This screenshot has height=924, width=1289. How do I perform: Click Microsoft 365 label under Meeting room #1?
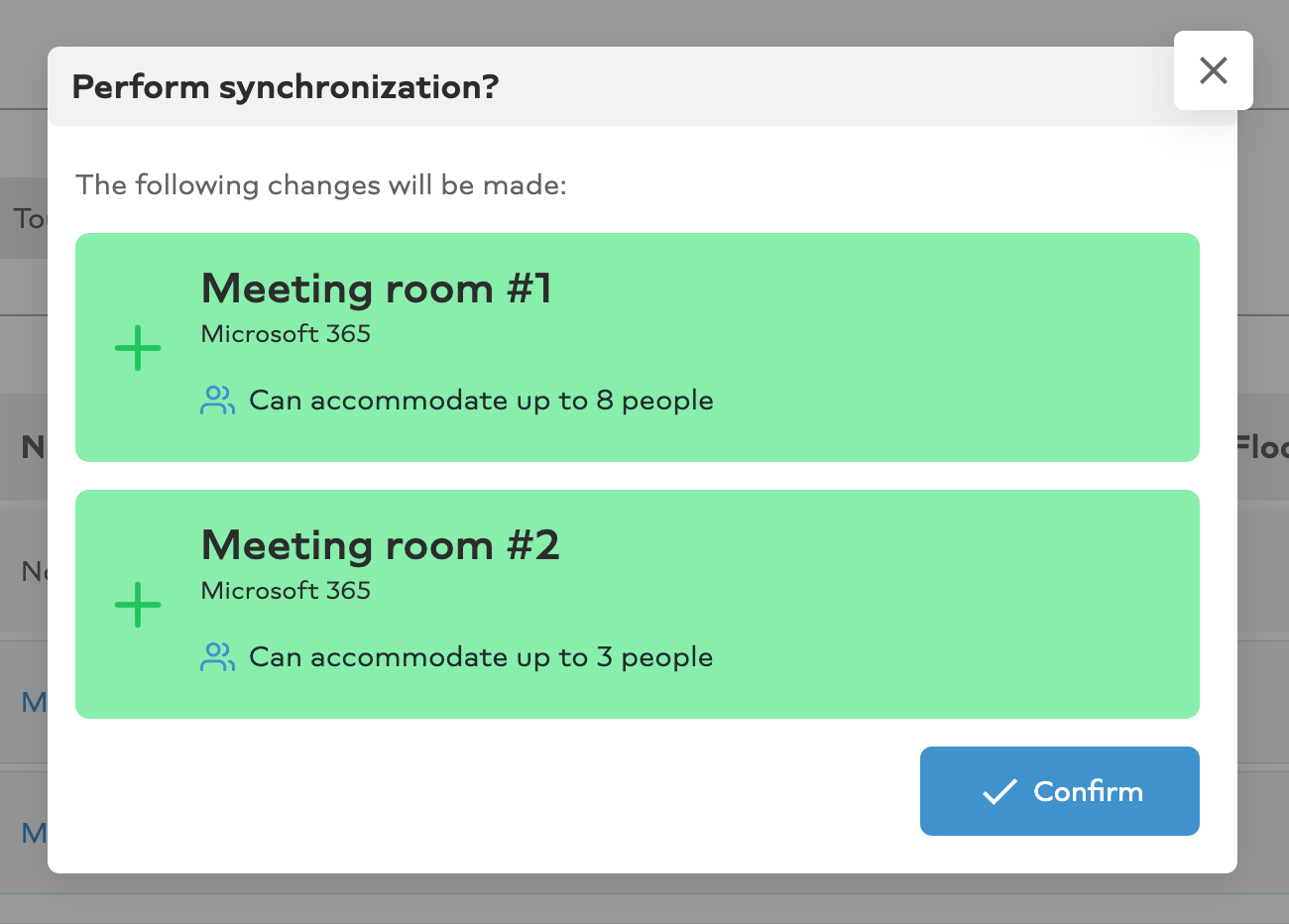pos(286,334)
